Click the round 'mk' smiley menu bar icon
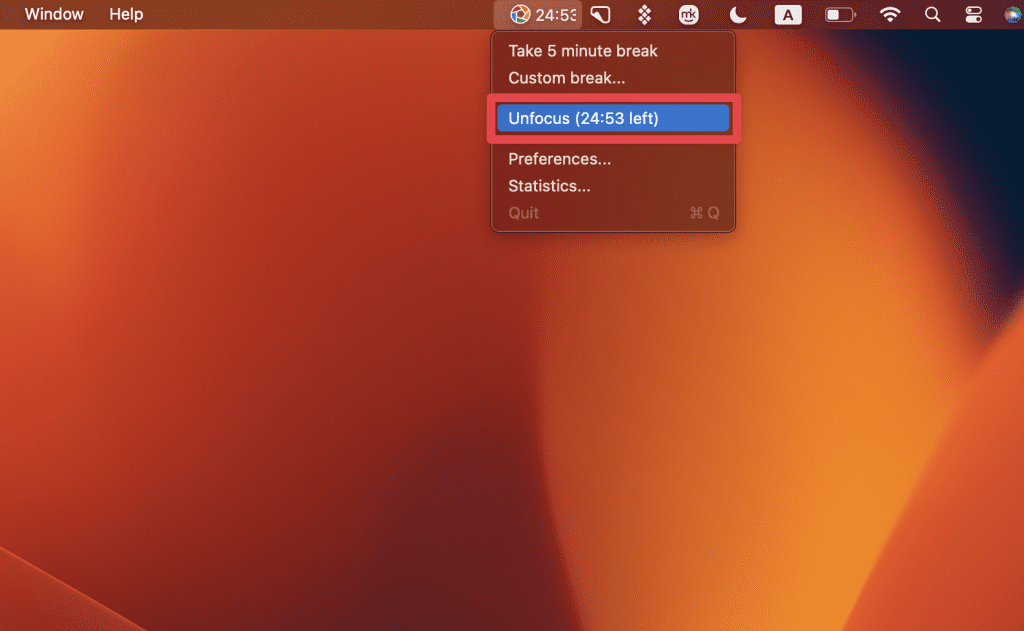The width and height of the screenshot is (1024, 631). (x=688, y=14)
